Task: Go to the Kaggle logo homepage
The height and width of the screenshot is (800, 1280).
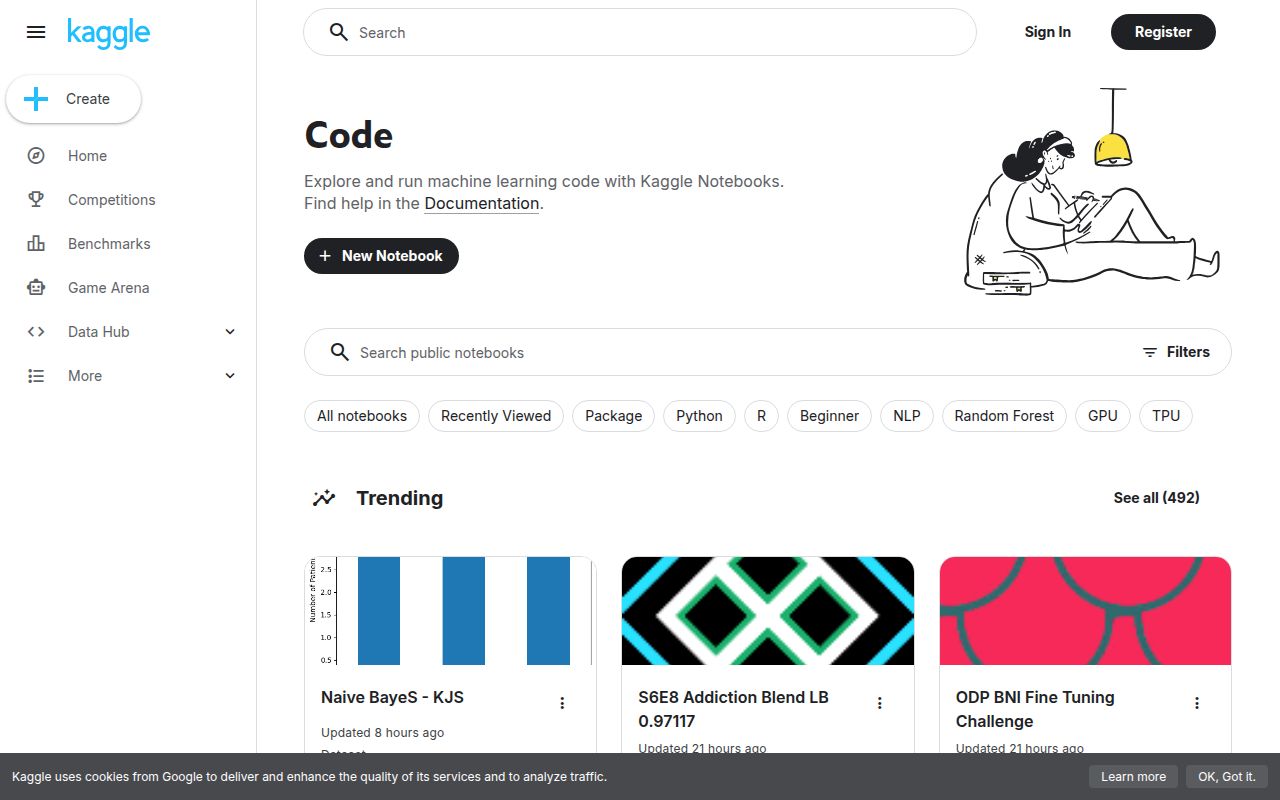Action: pyautogui.click(x=108, y=33)
